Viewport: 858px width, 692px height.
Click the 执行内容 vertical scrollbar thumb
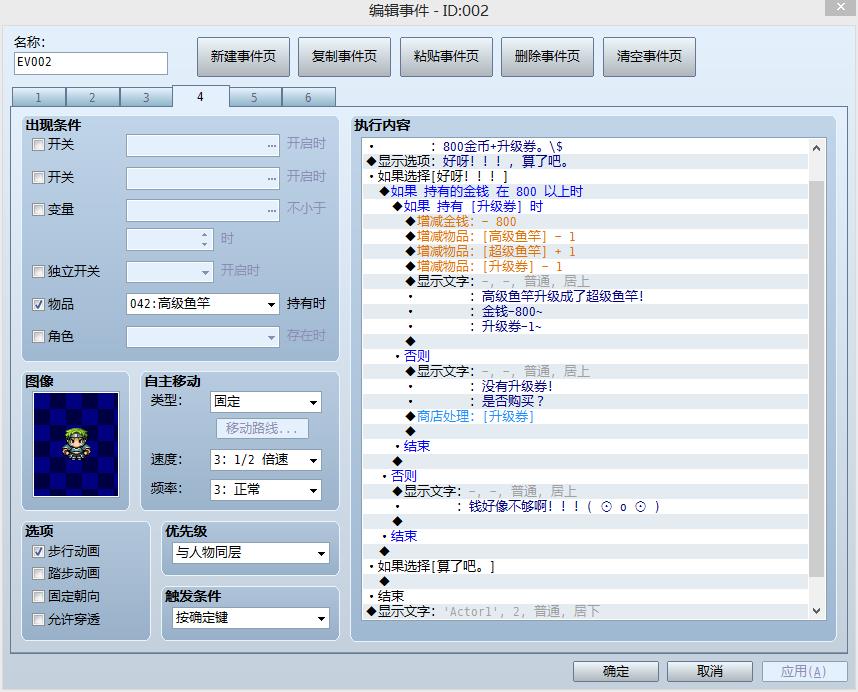tap(816, 377)
